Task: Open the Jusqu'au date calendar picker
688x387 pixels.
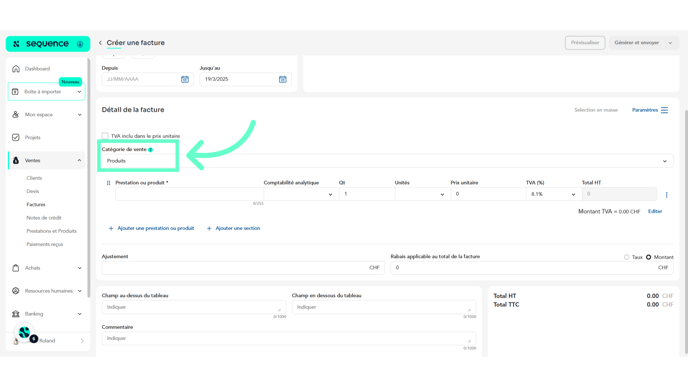Action: tap(283, 79)
